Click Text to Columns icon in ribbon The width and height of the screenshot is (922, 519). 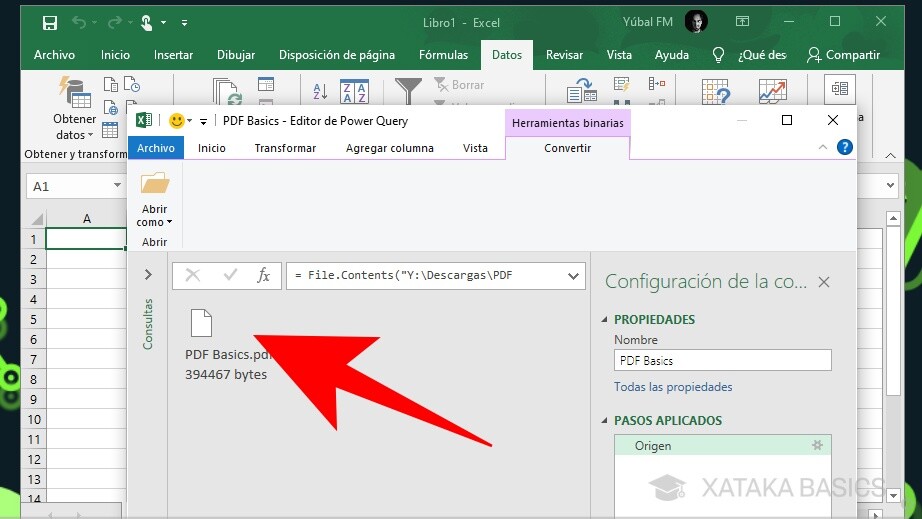coord(582,91)
